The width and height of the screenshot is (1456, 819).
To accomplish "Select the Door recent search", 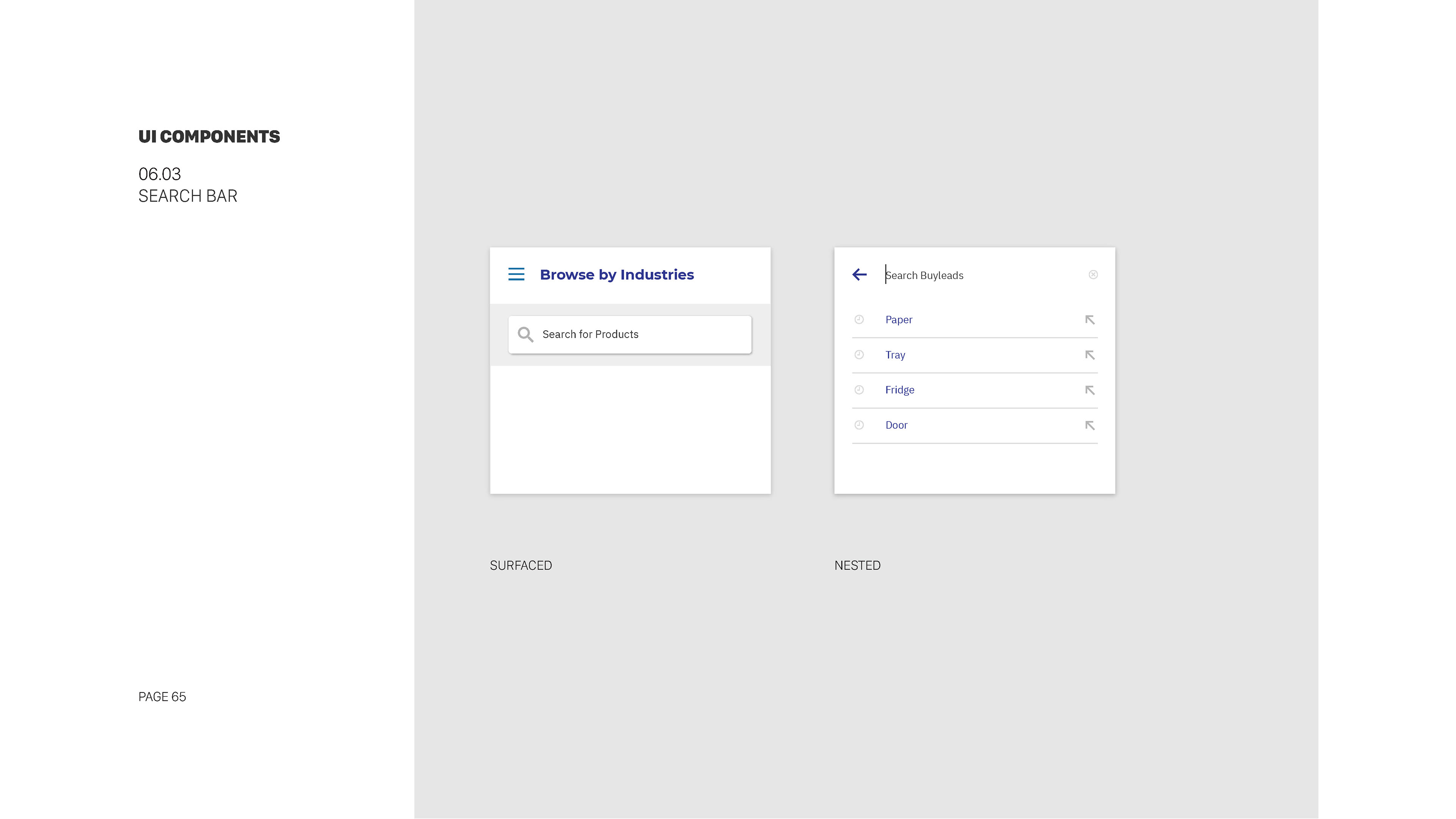I will click(x=974, y=425).
